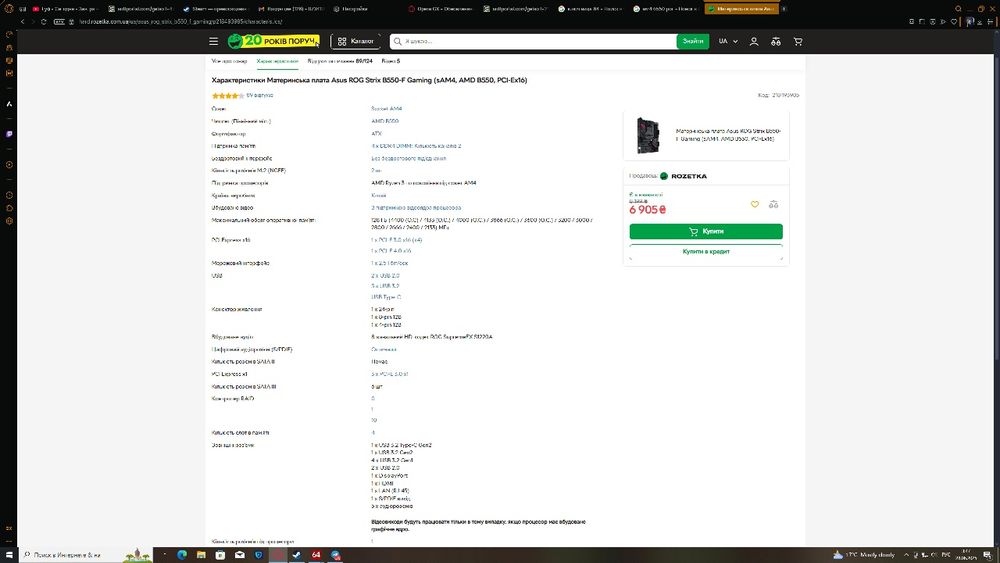The width and height of the screenshot is (1000, 563).
Task: Click the Opera GX logo menu icon
Action: tap(9, 9)
